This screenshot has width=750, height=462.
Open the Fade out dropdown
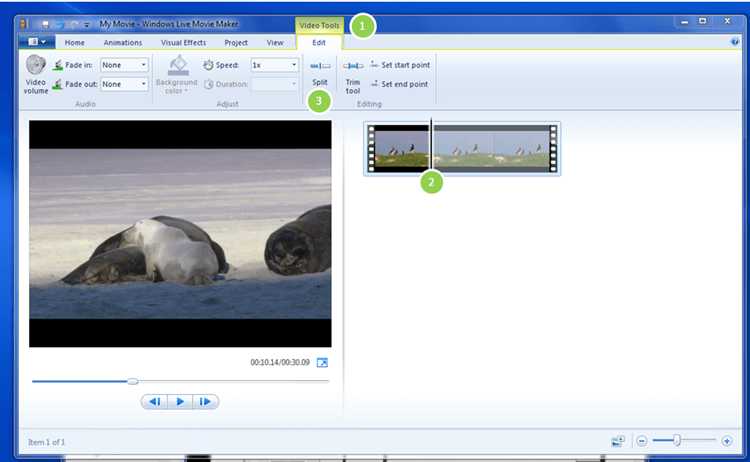tap(124, 84)
